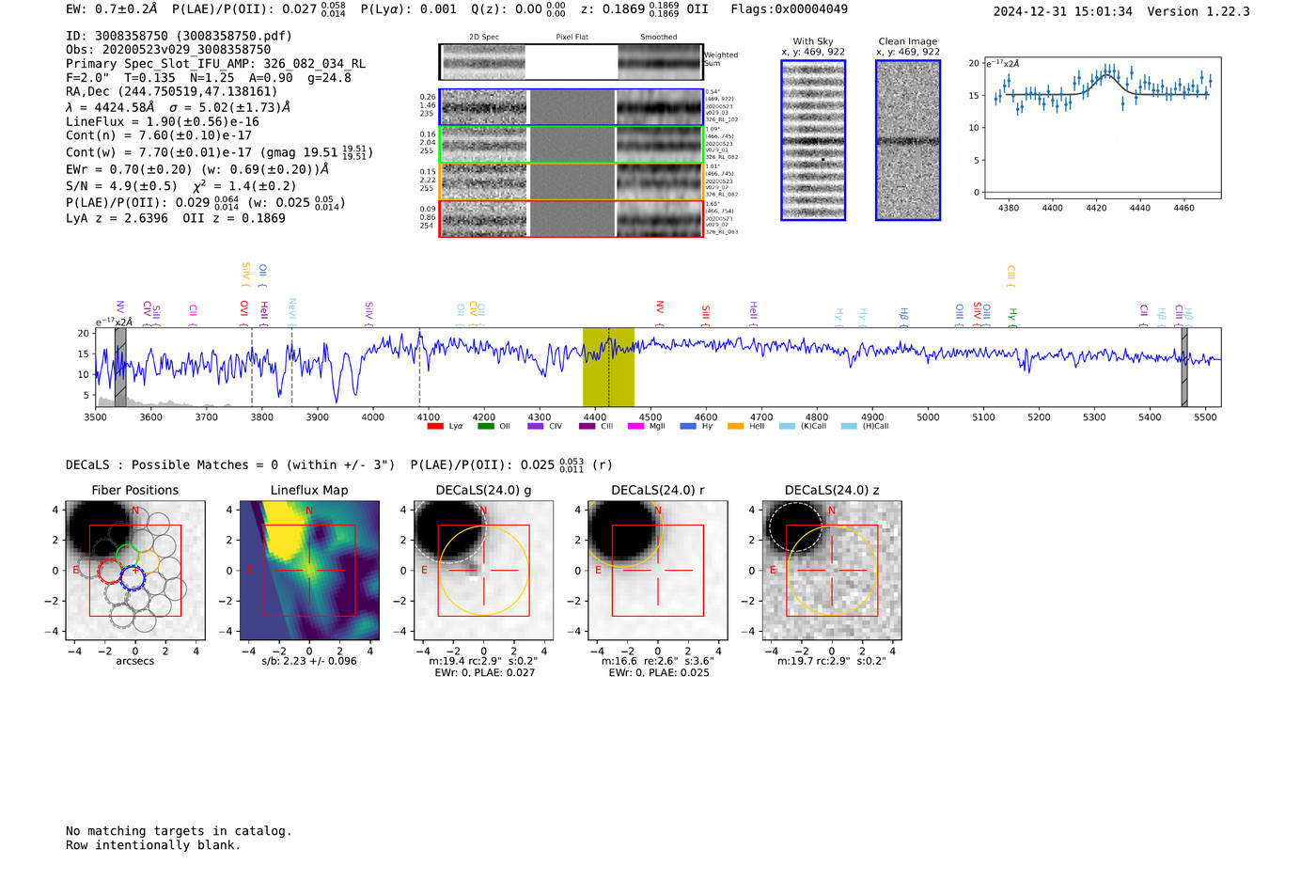The width and height of the screenshot is (1316, 896).
Task: Open the DECaLS r-band cutout image
Action: [657, 571]
